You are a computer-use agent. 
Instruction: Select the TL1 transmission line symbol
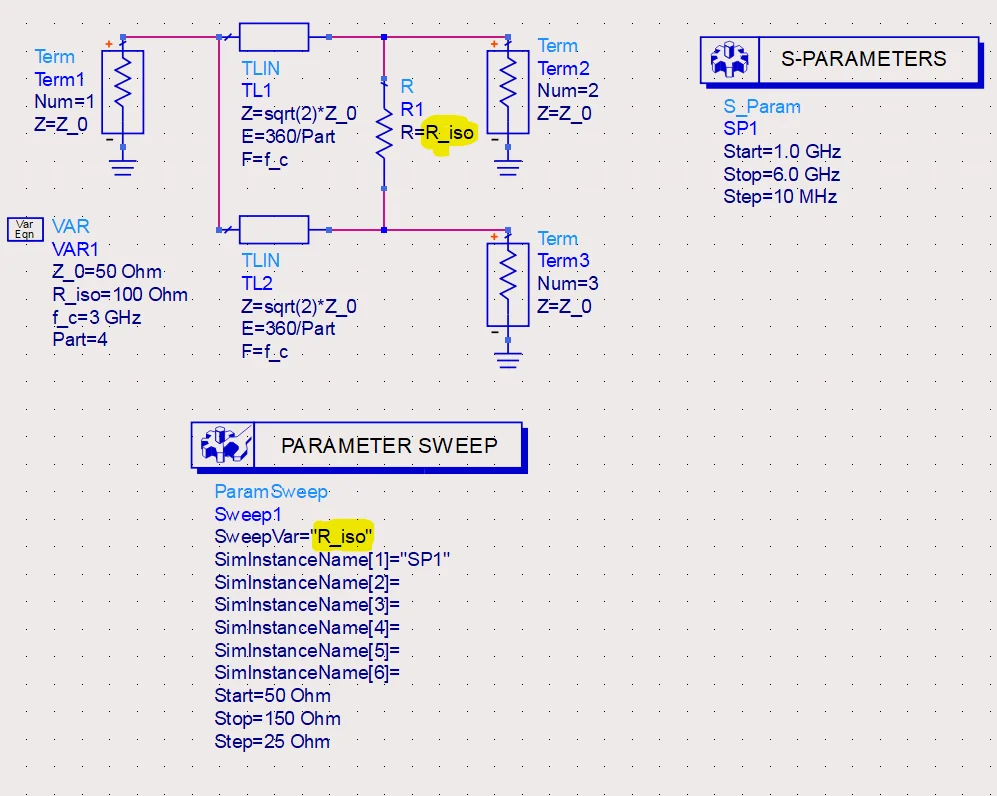pyautogui.click(x=274, y=37)
